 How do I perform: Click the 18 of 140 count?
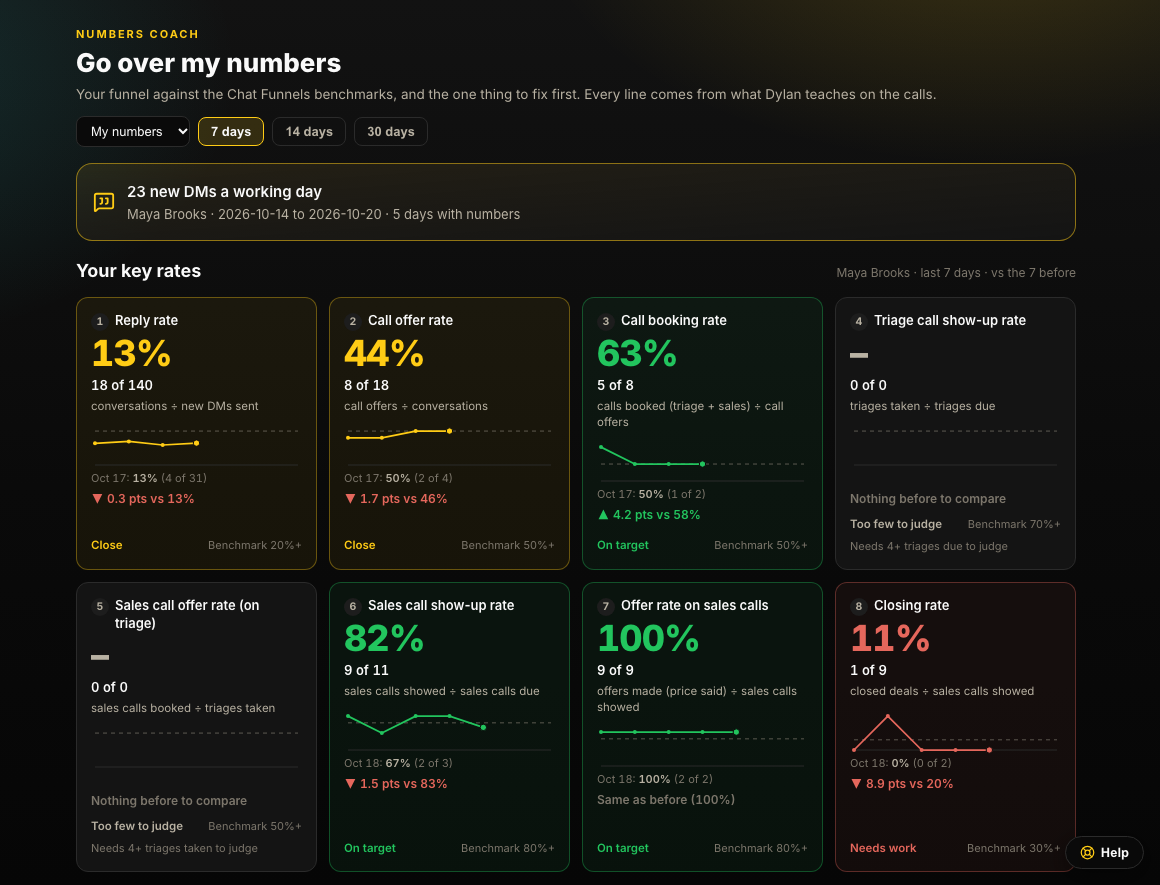tap(122, 386)
